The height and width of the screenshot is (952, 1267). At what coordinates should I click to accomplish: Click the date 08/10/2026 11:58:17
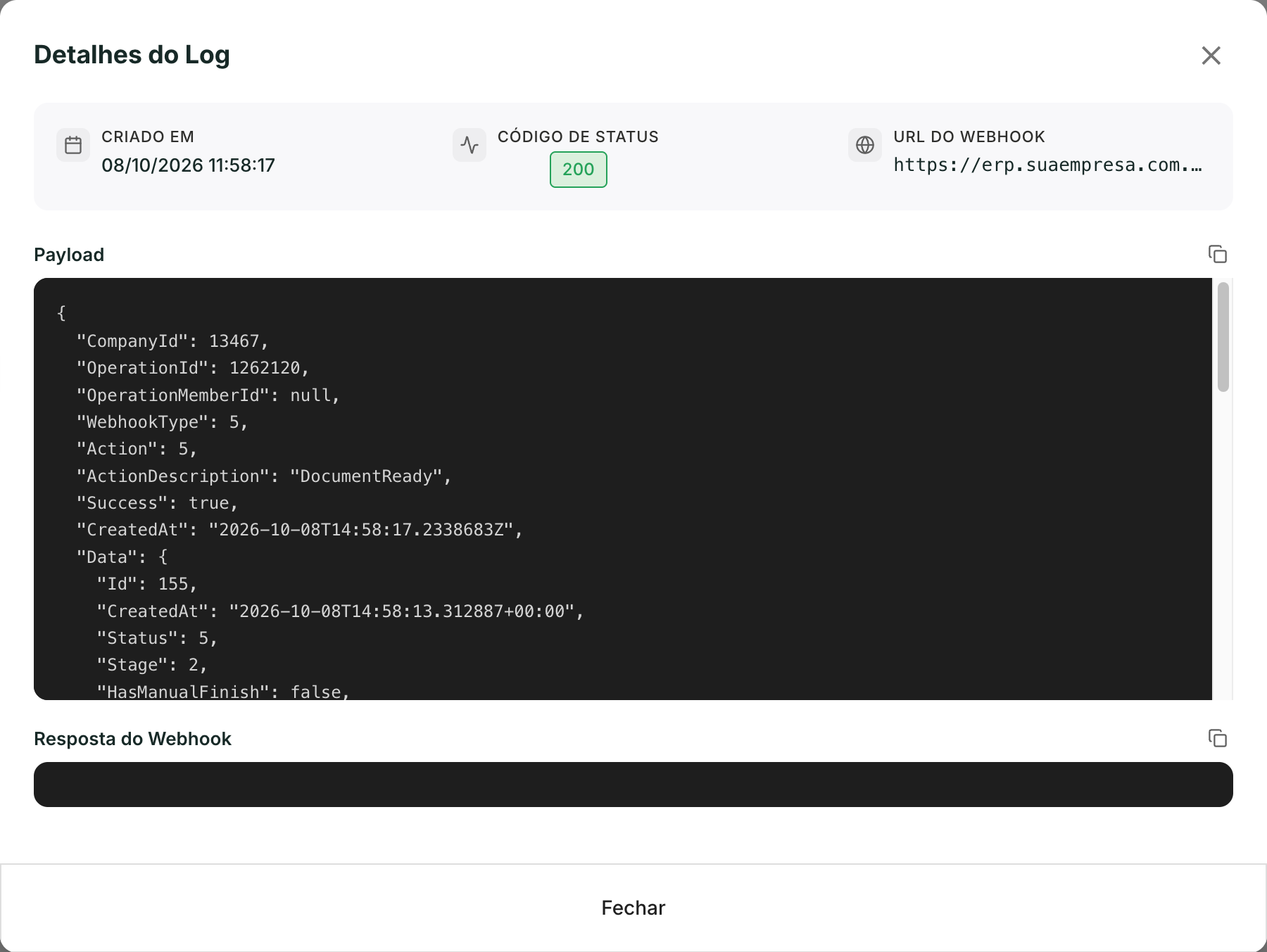188,165
